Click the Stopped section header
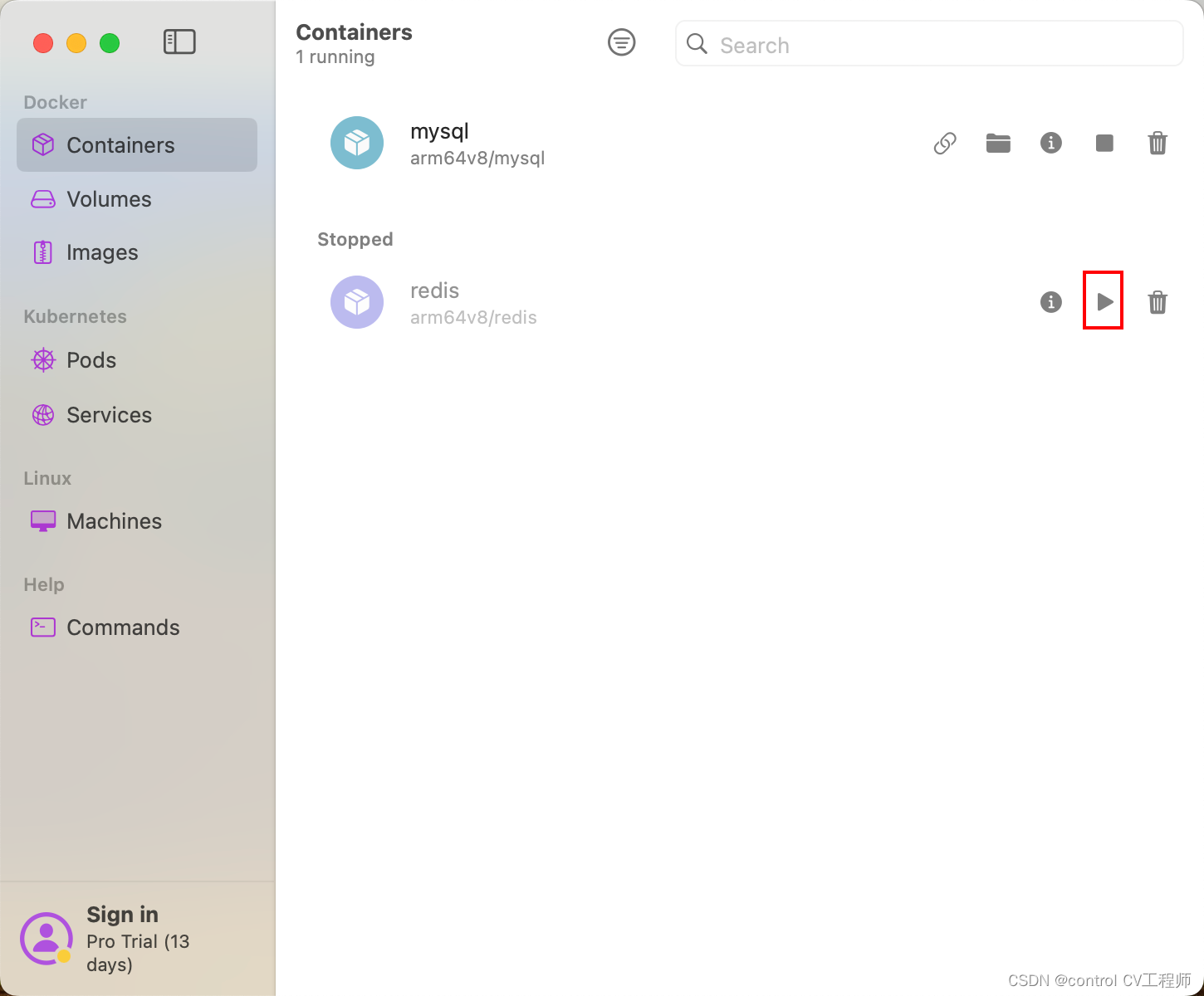1204x996 pixels. (355, 240)
